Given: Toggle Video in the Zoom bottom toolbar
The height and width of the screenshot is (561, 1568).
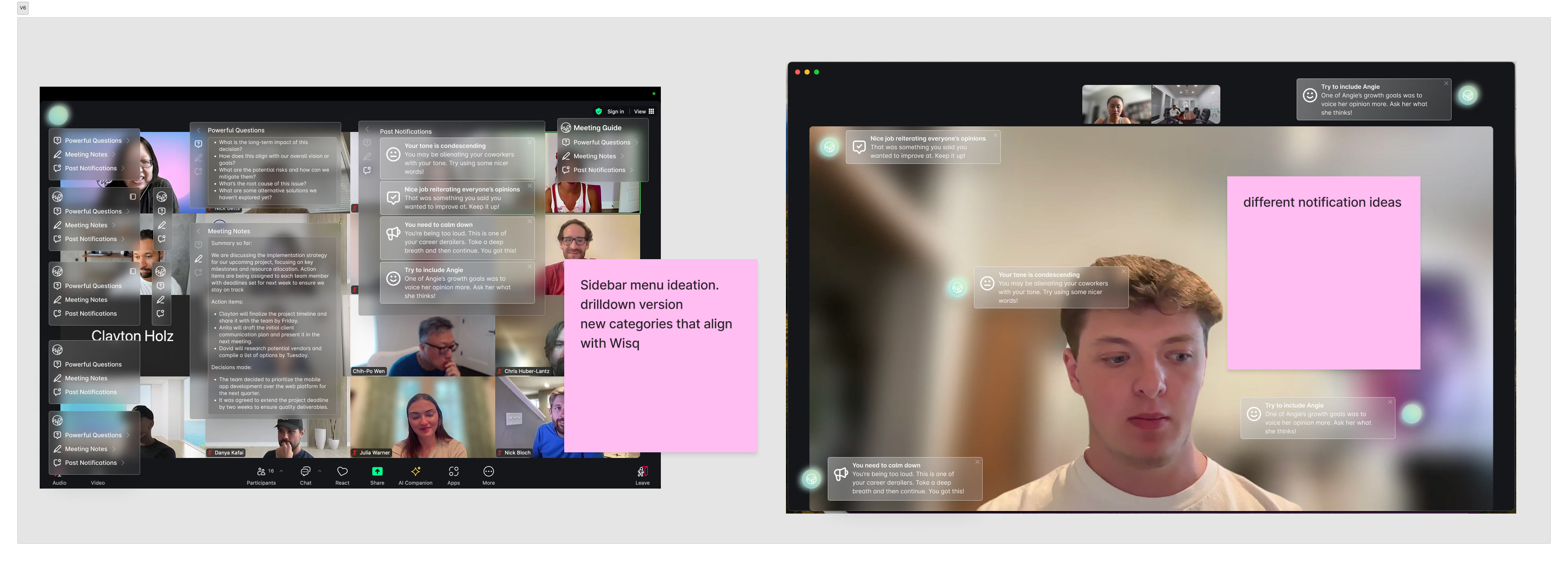Looking at the screenshot, I should [x=98, y=483].
